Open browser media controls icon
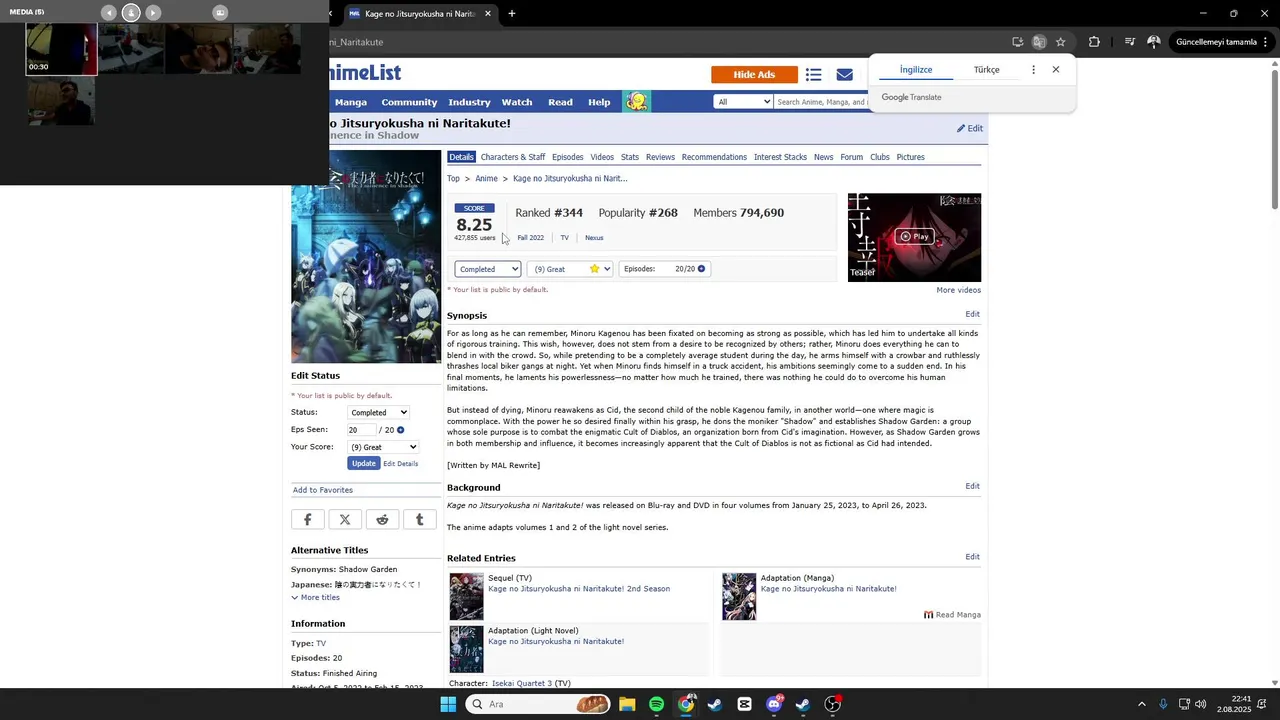The height and width of the screenshot is (720, 1280). [1130, 42]
